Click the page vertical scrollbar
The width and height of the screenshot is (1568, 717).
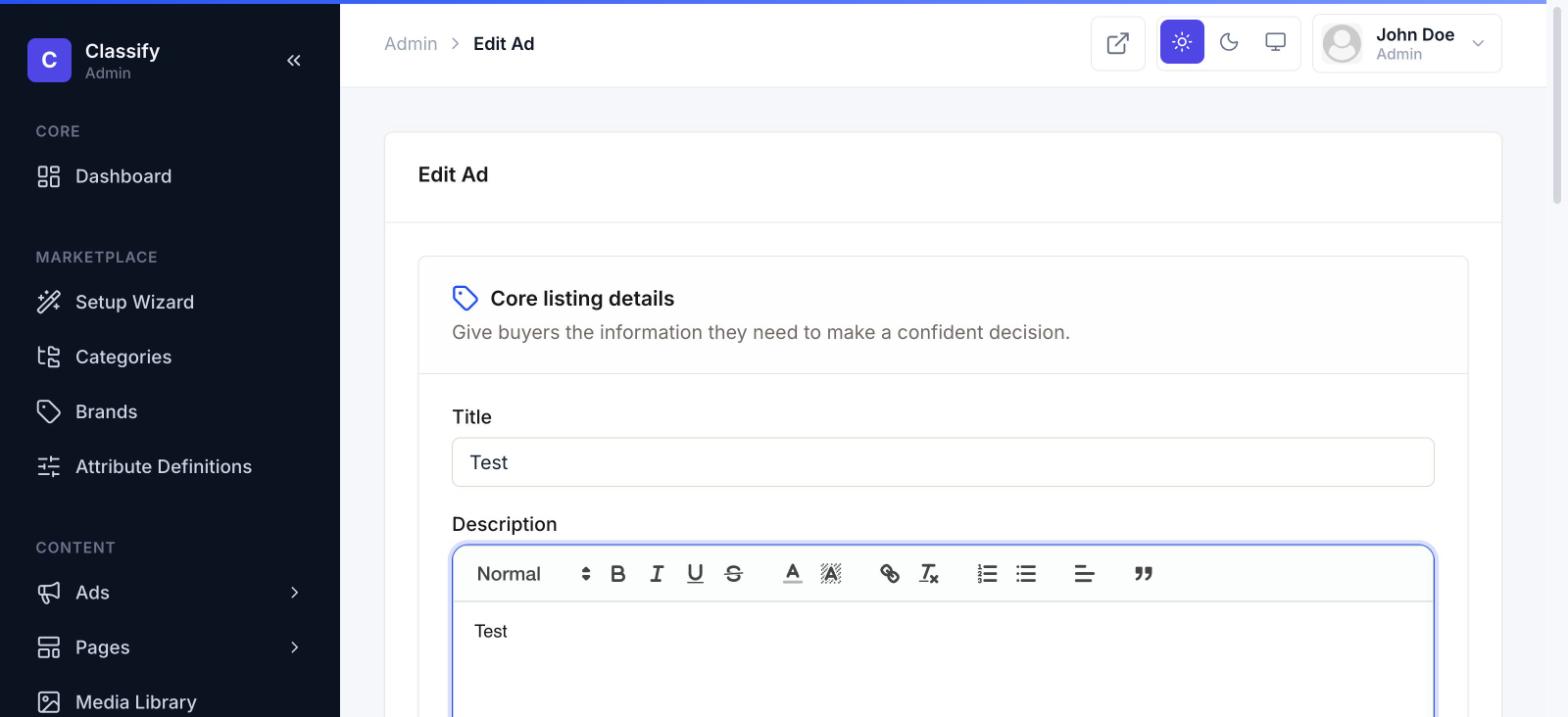(1557, 105)
